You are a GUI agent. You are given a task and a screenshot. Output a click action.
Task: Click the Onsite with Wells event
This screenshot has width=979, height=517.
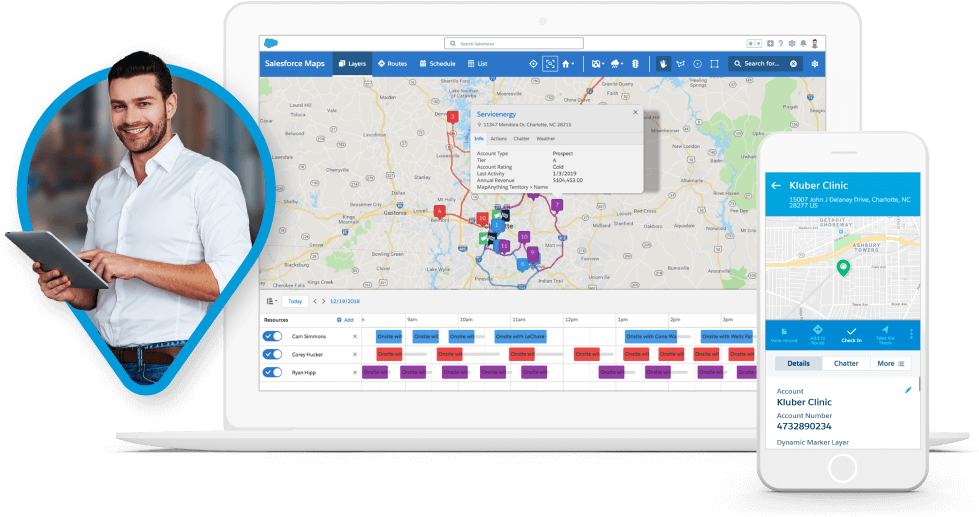tap(727, 337)
